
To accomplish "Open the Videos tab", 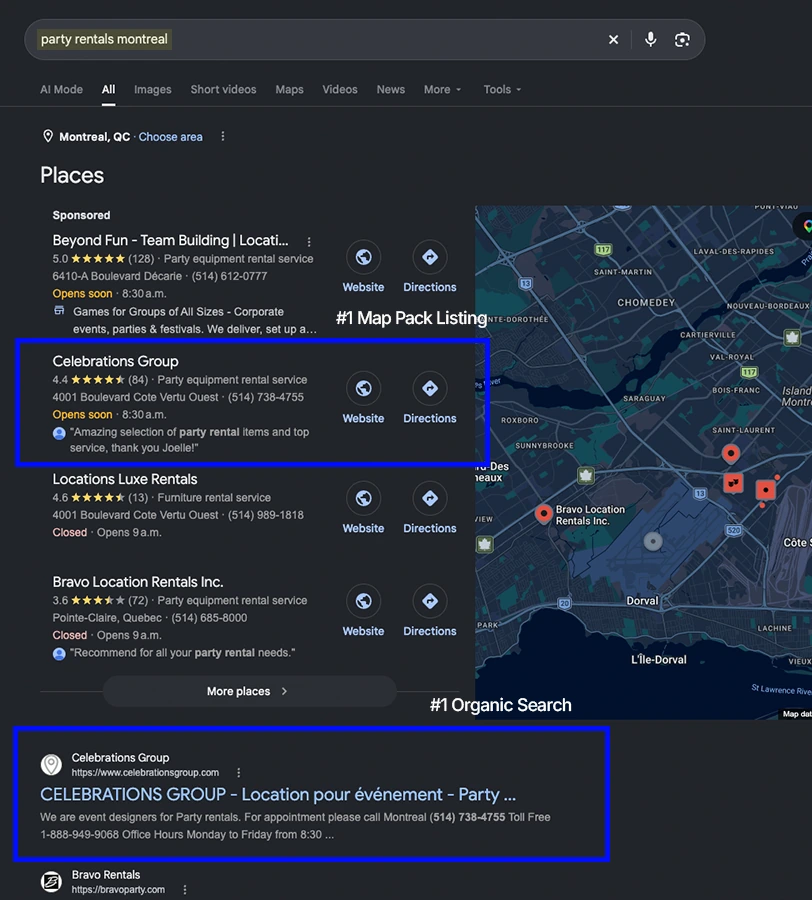I will pyautogui.click(x=340, y=90).
